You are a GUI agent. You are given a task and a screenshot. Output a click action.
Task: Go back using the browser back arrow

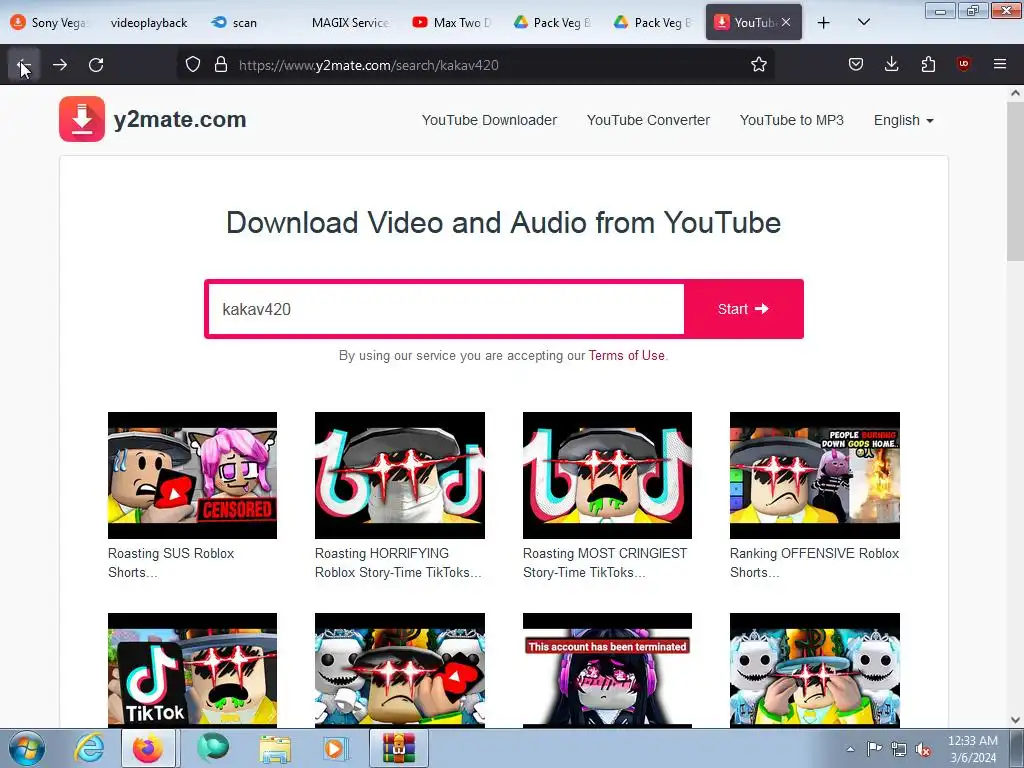tap(24, 65)
